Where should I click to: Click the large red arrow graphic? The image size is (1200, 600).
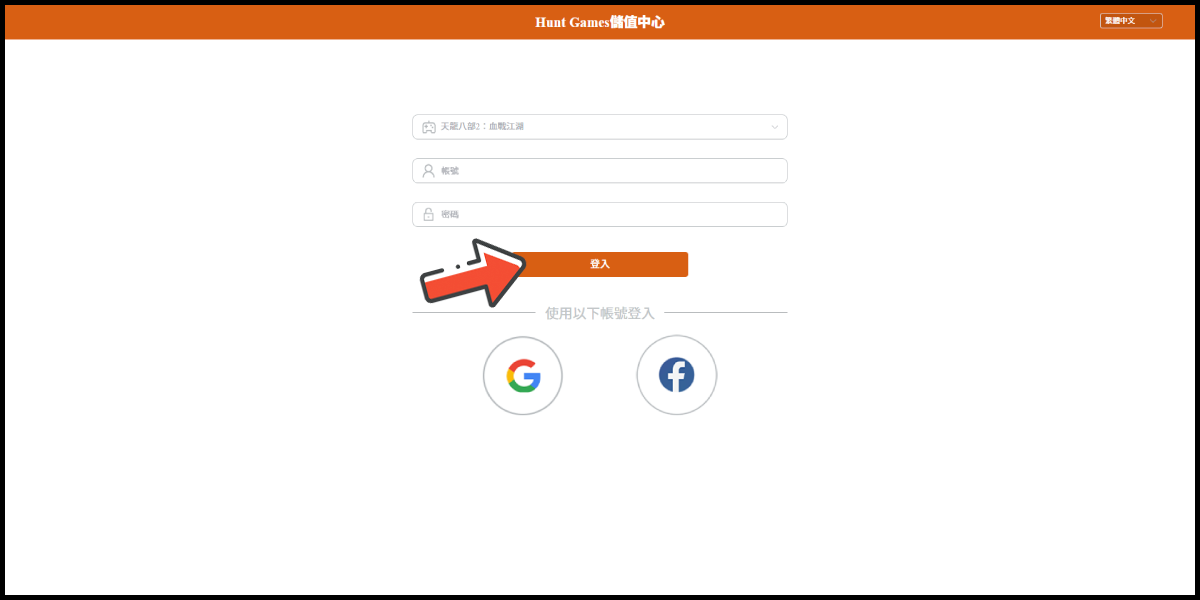[472, 272]
